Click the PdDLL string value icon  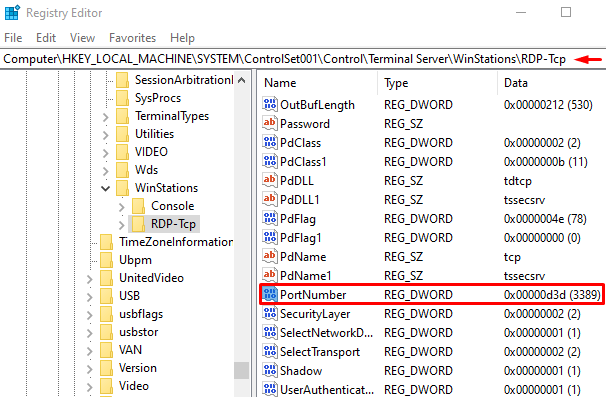point(270,181)
